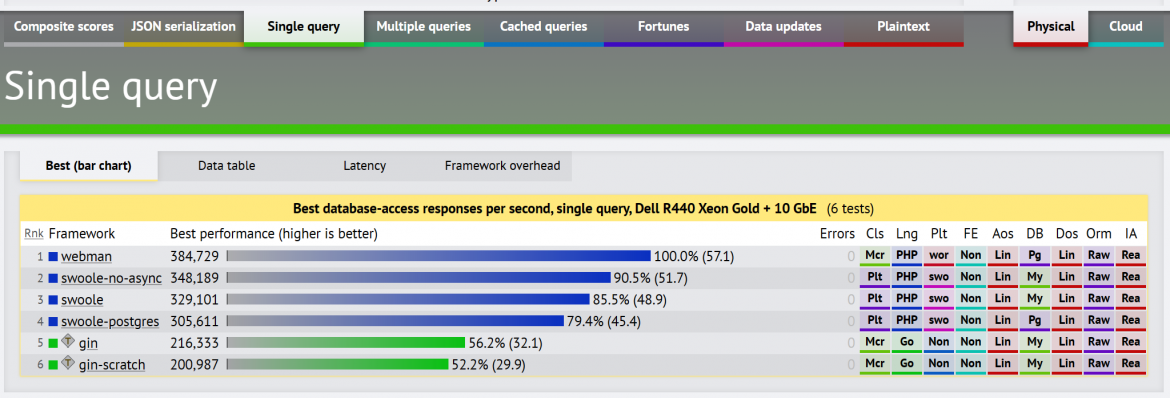Switch to the Cloud hardware tab
The image size is (1170, 398).
tap(1126, 28)
